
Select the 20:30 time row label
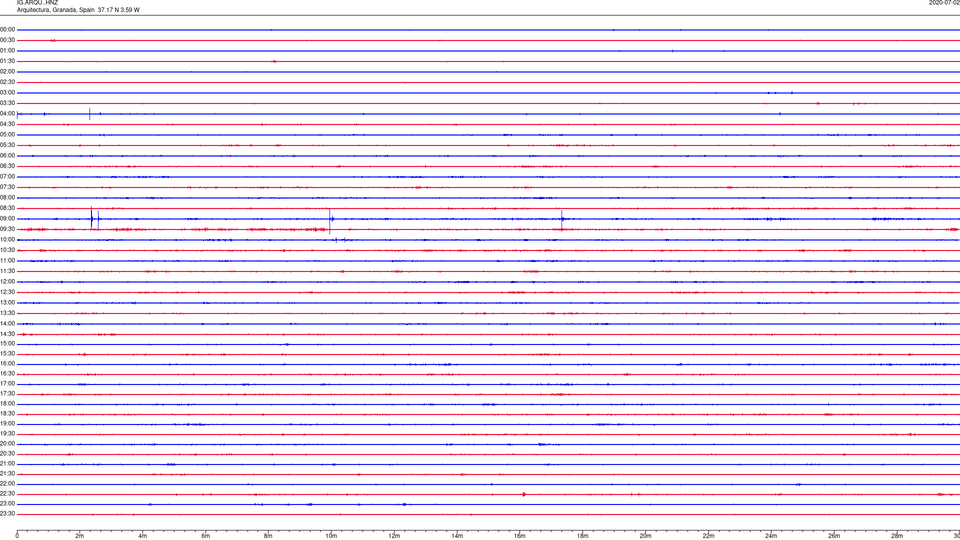[7, 454]
